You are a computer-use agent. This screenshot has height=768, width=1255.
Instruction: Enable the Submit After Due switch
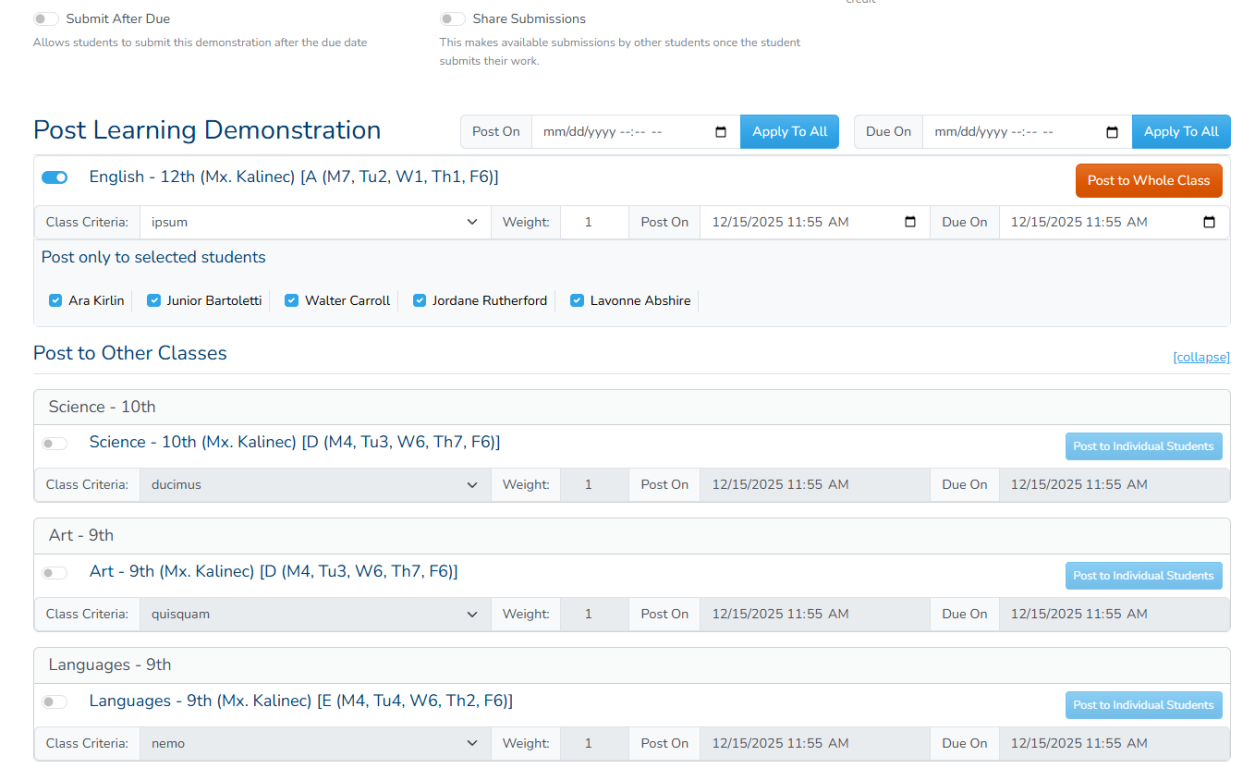point(46,19)
